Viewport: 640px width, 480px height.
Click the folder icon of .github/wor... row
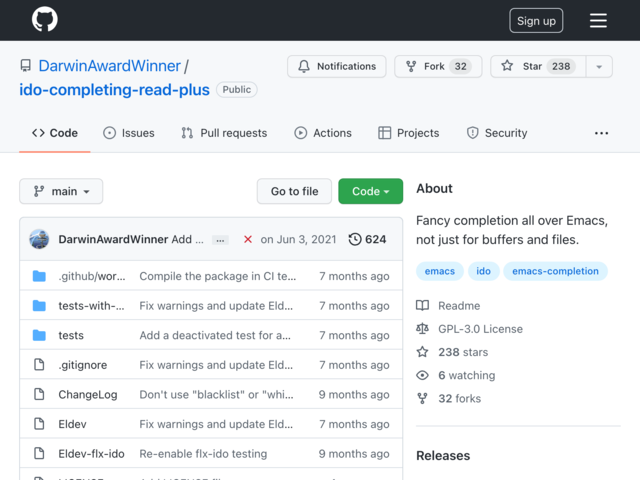(x=39, y=276)
